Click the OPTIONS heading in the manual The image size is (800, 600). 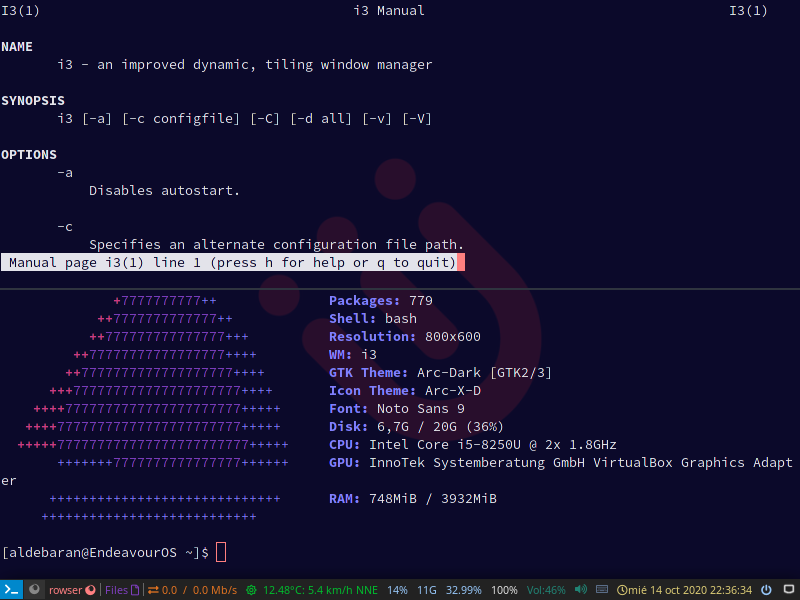tap(29, 155)
